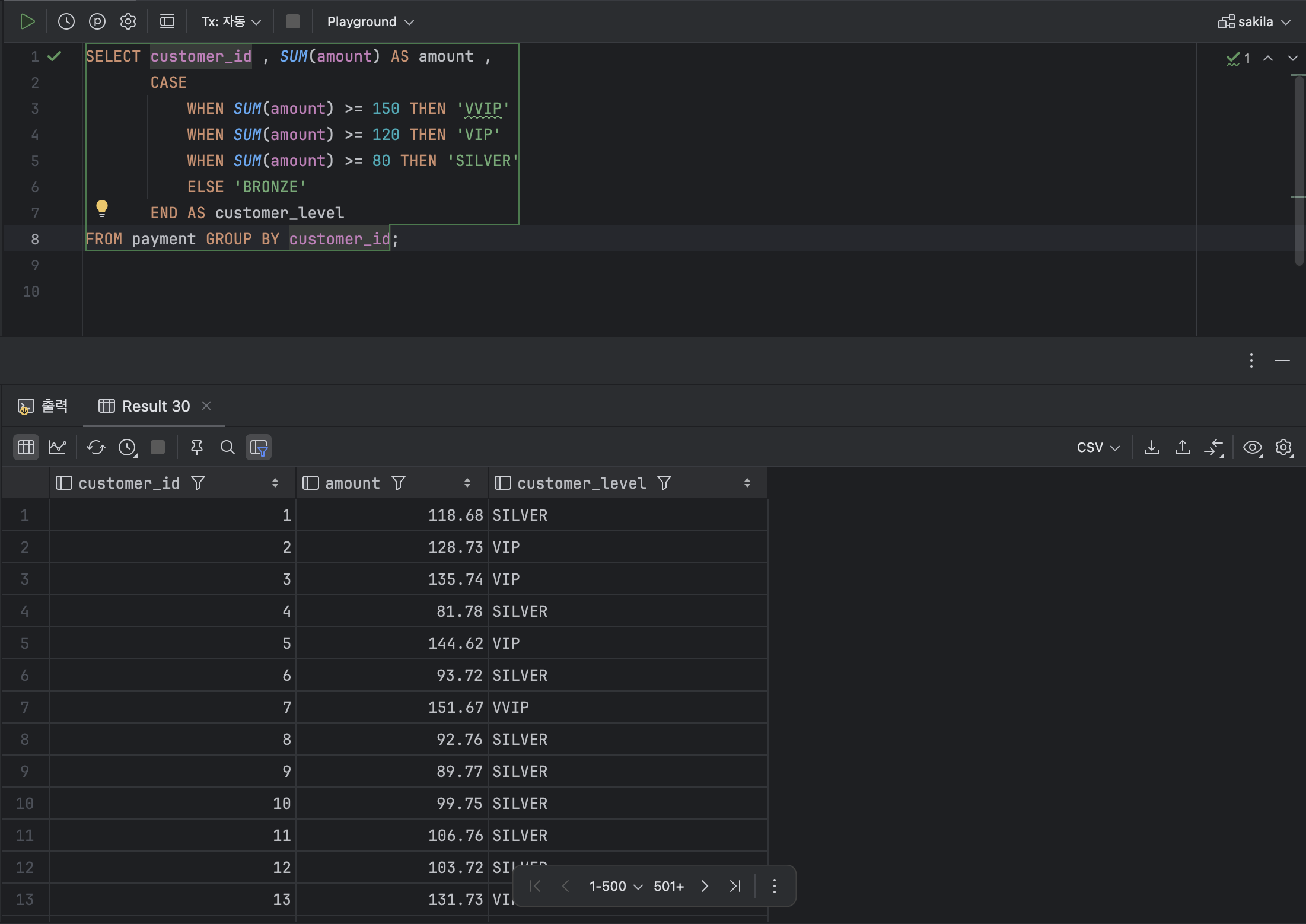1306x924 pixels.
Task: Pin the result tab
Action: pos(197,447)
